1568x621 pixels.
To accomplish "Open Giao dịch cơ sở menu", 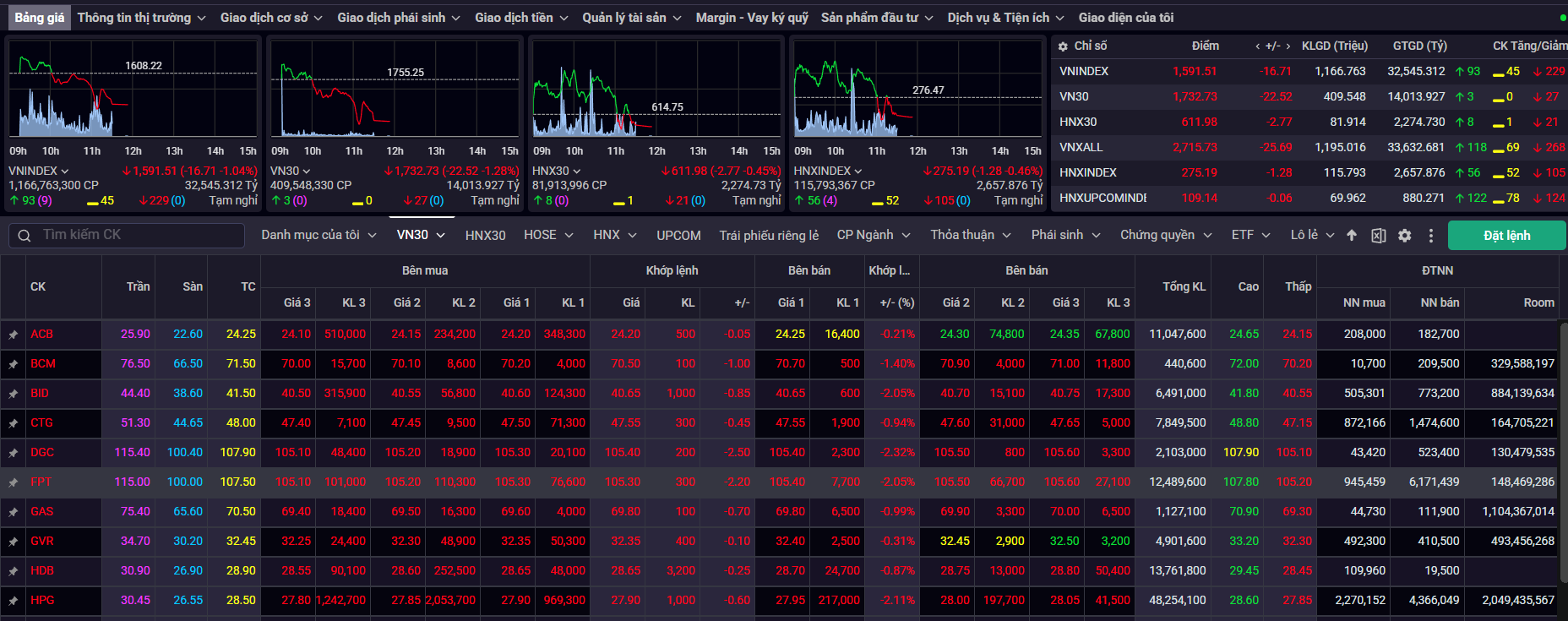I will (271, 18).
